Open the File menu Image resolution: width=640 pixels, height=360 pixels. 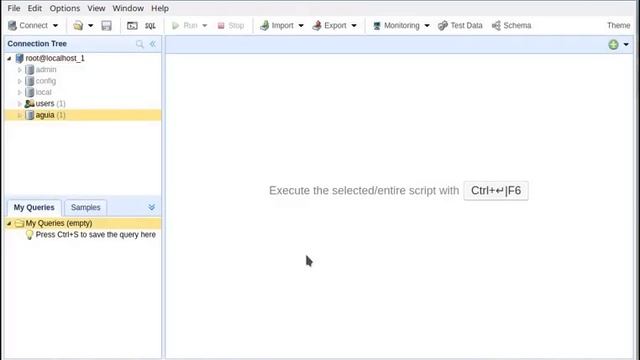14,8
